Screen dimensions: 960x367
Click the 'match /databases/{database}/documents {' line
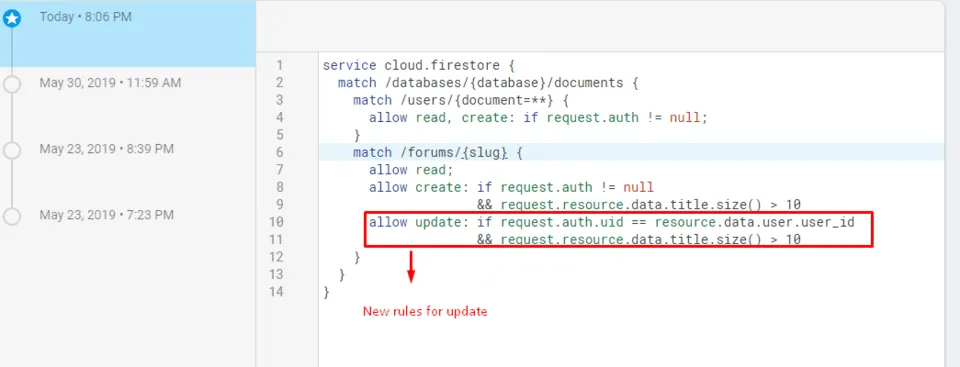point(488,82)
